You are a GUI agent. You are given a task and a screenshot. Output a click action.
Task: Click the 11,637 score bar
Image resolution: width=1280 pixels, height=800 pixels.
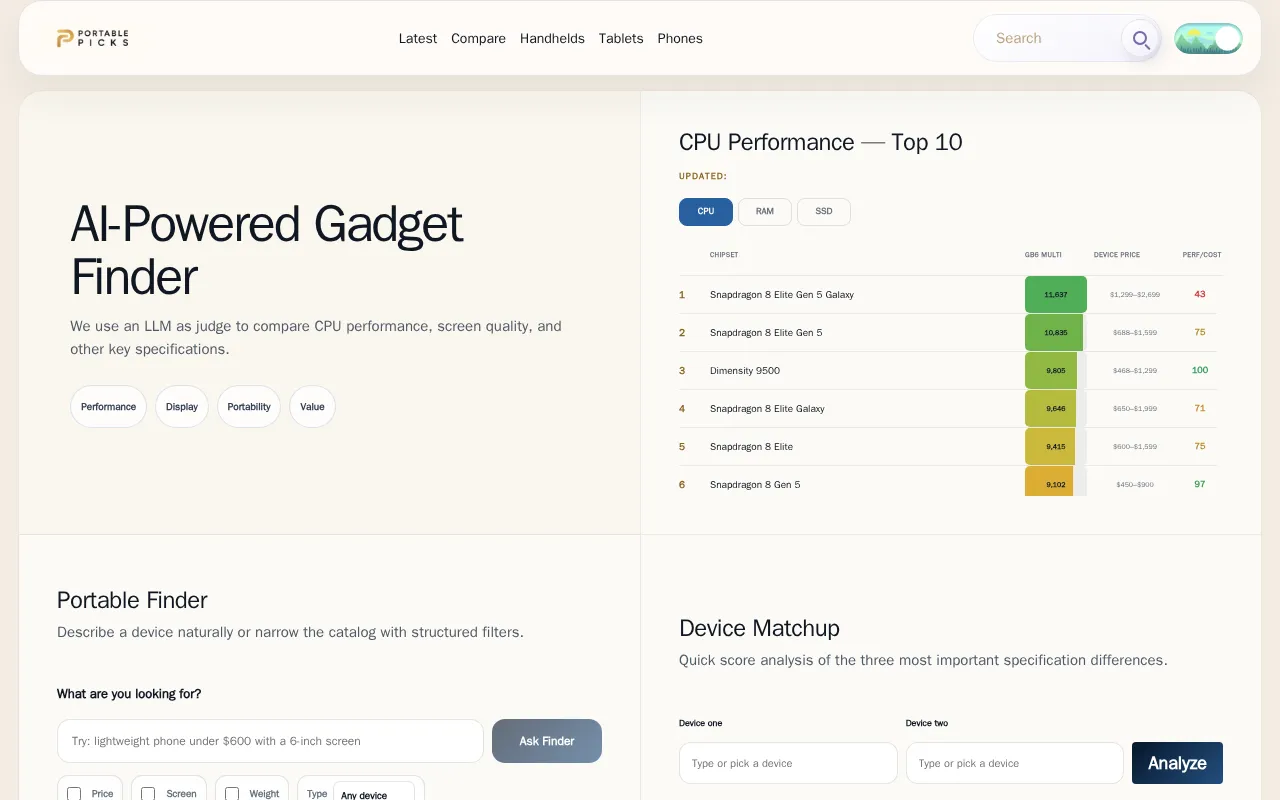pyautogui.click(x=1055, y=295)
